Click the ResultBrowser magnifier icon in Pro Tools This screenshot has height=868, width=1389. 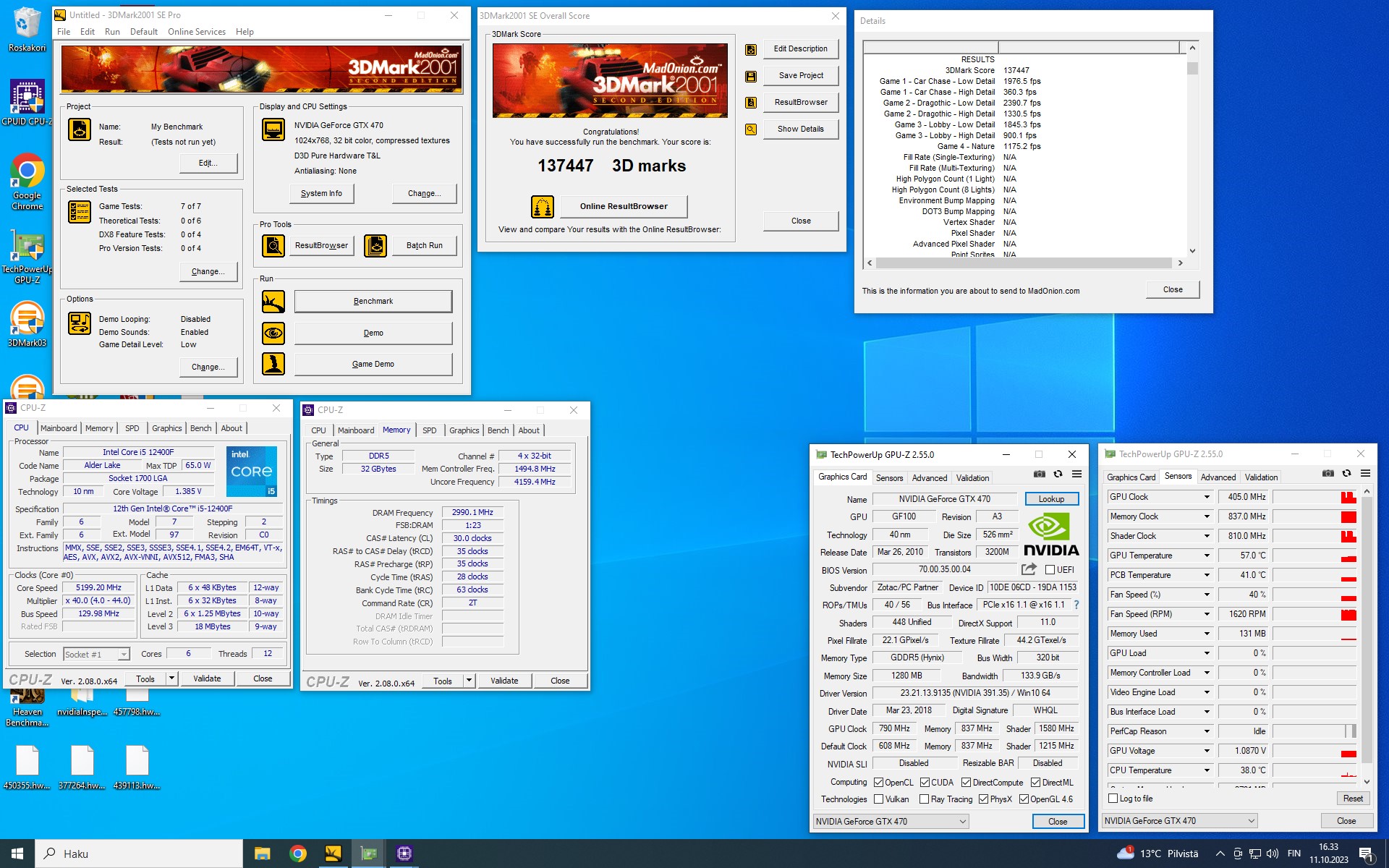click(x=273, y=246)
